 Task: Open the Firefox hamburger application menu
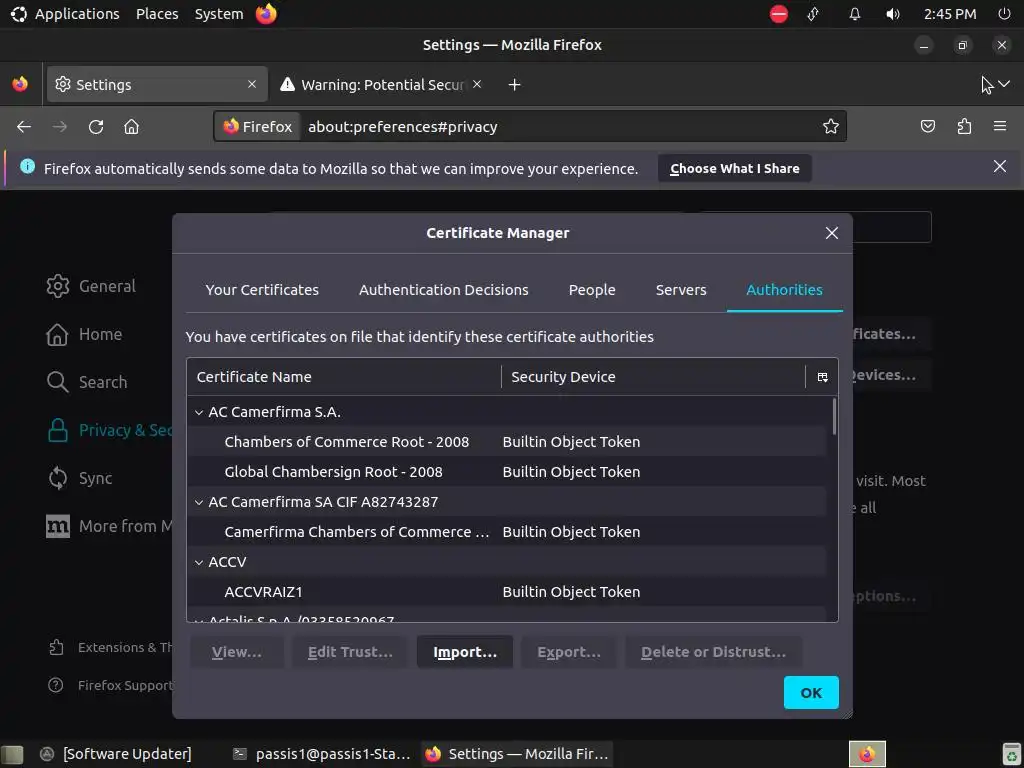pos(999,126)
